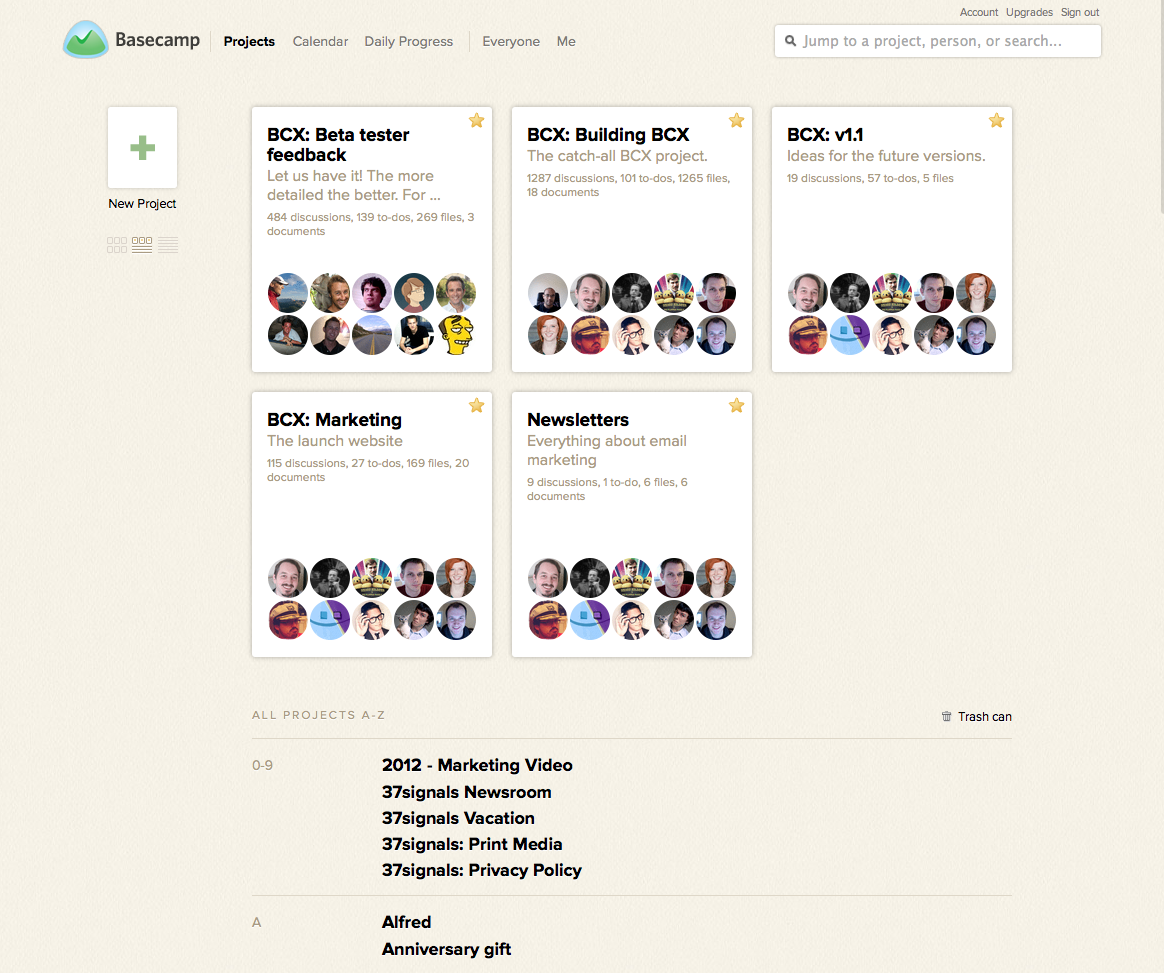Sign out of Basecamp
1164x973 pixels.
(1080, 12)
